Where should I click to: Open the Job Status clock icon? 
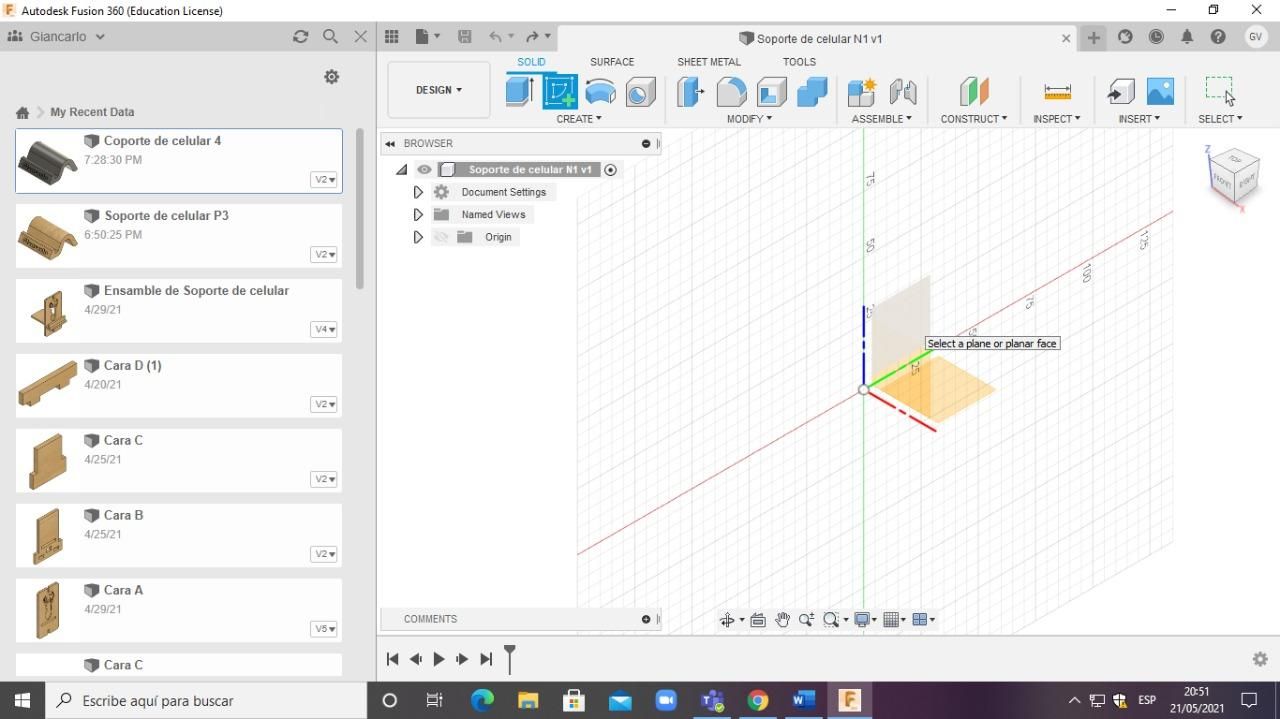(1156, 37)
